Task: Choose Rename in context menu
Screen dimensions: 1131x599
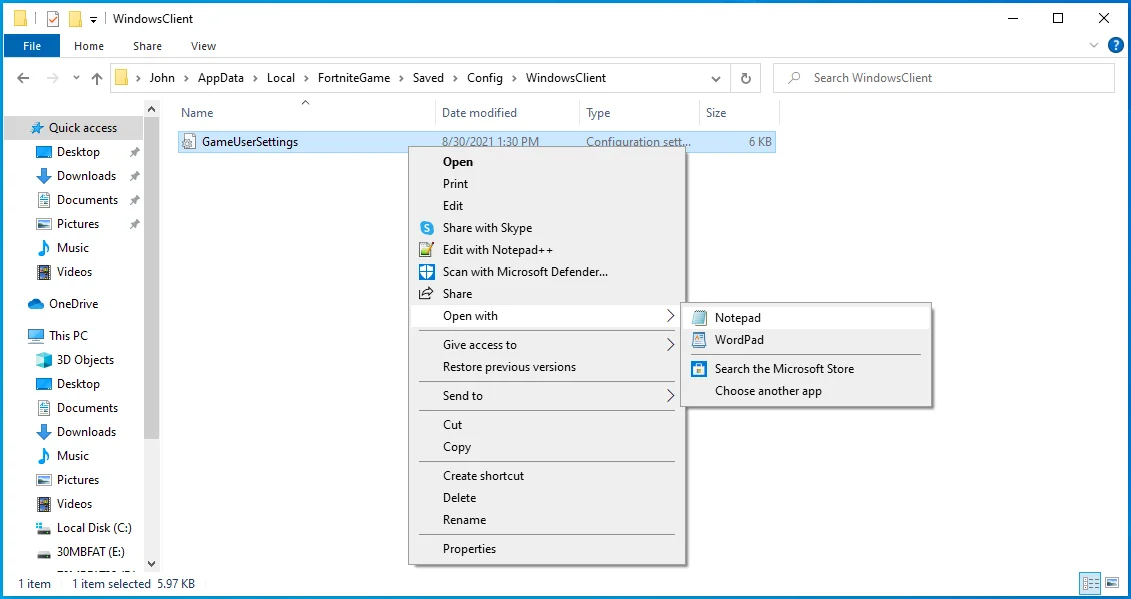Action: pyautogui.click(x=465, y=520)
